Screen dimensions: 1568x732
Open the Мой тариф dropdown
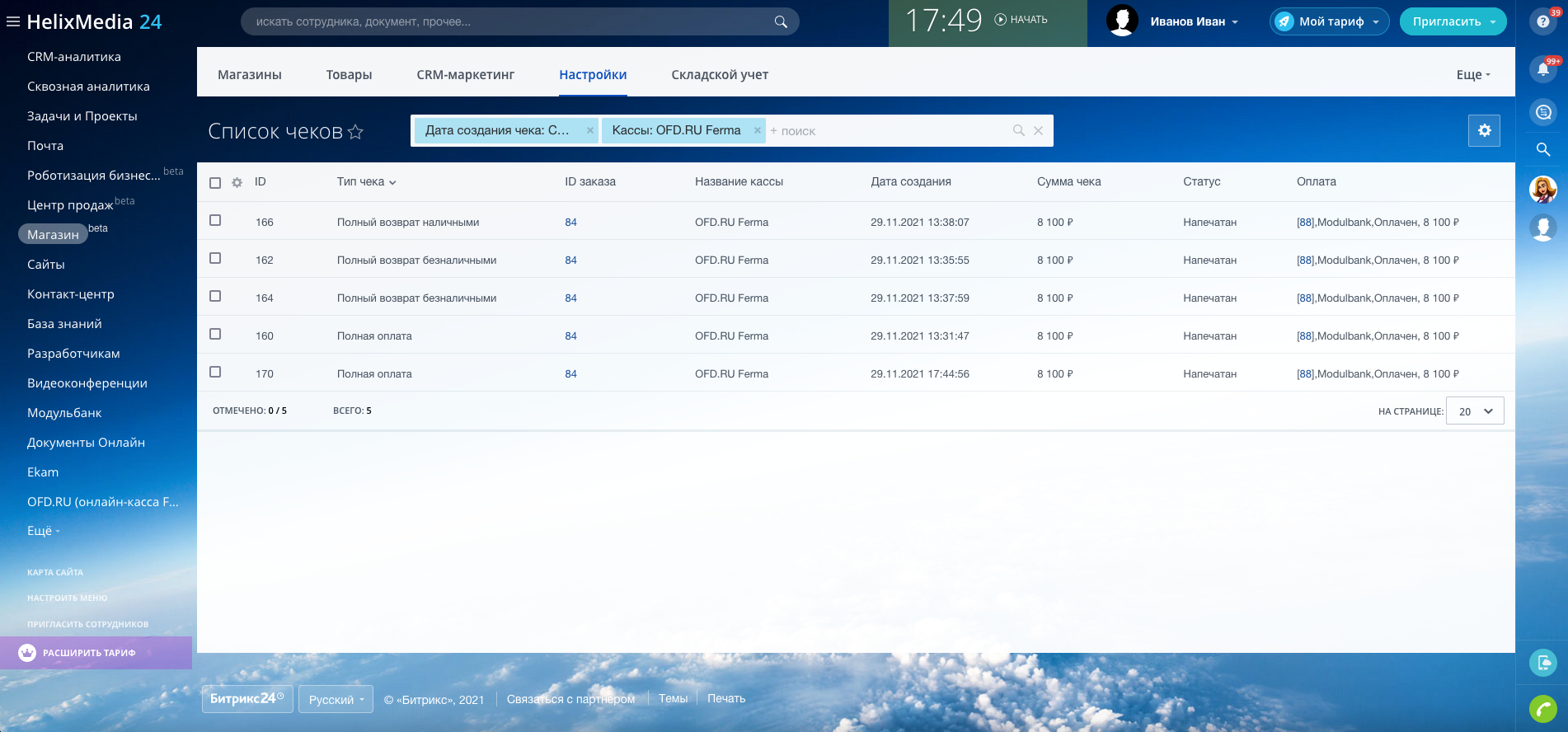tap(1330, 22)
